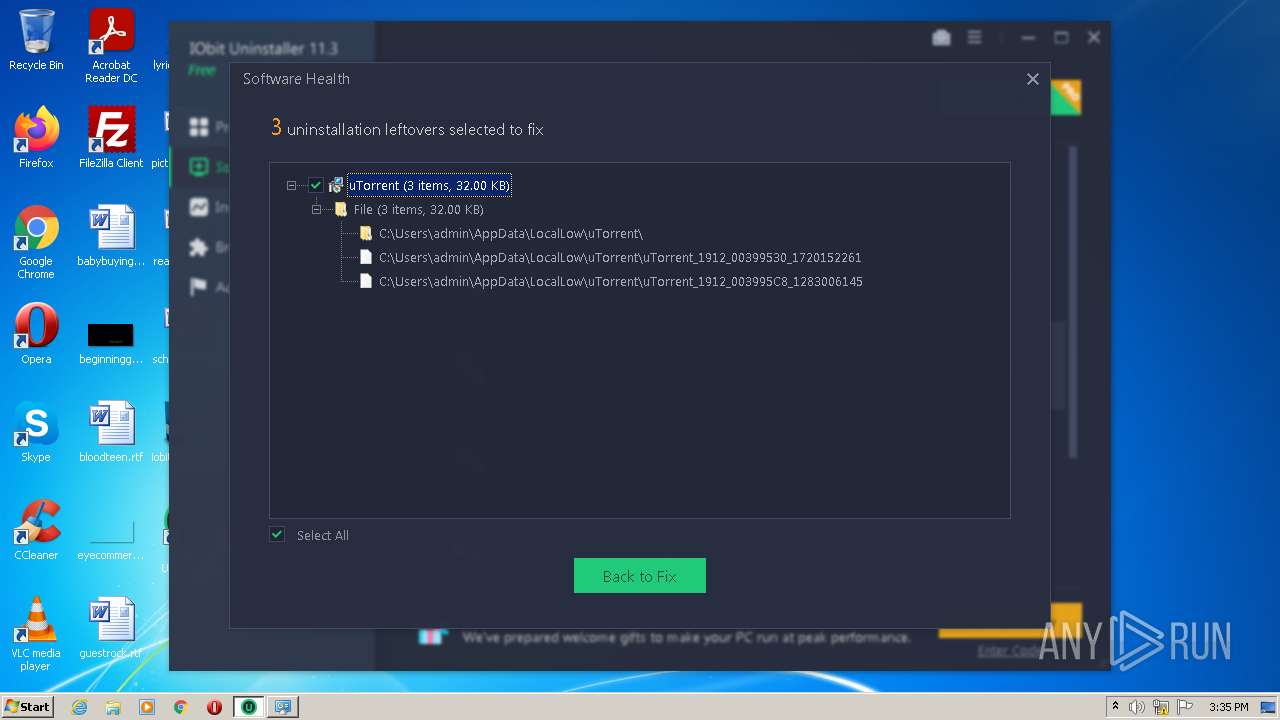The width and height of the screenshot is (1280, 720).
Task: Uncheck the uTorrent leftovers checkbox
Action: [x=316, y=185]
